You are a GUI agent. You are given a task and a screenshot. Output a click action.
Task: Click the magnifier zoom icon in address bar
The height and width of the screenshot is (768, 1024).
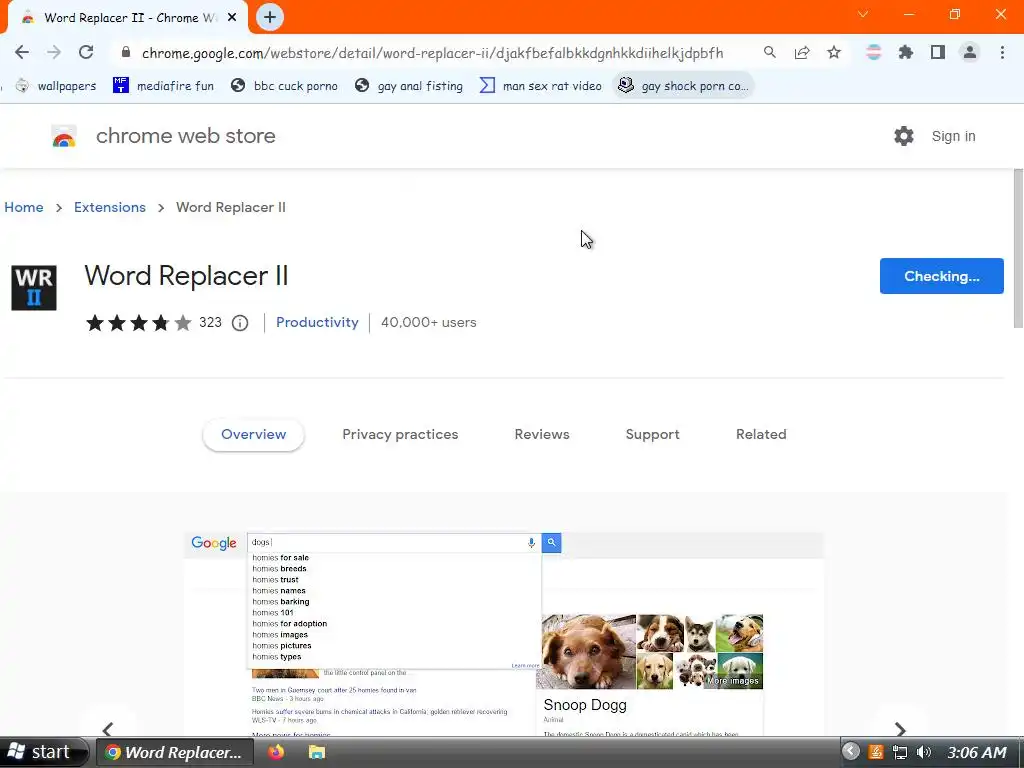point(770,52)
